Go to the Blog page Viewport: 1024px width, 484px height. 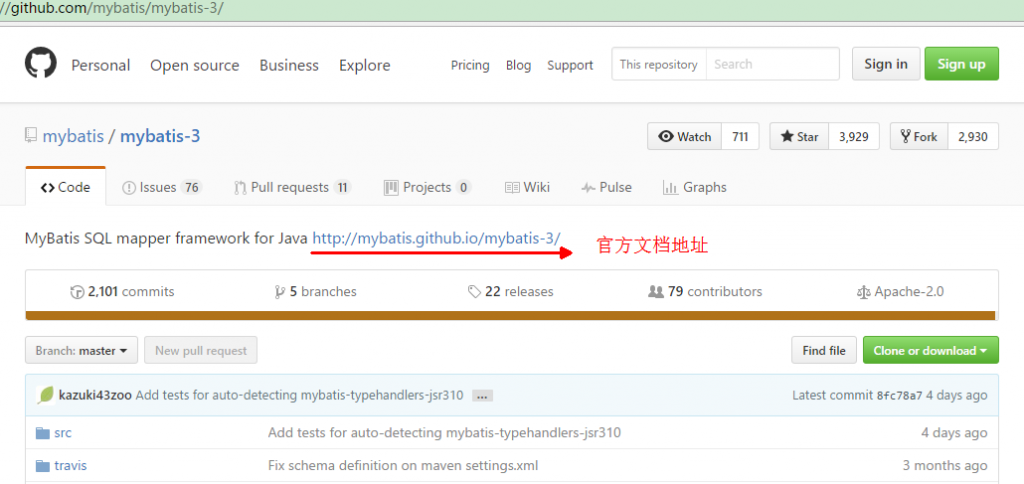[x=519, y=65]
